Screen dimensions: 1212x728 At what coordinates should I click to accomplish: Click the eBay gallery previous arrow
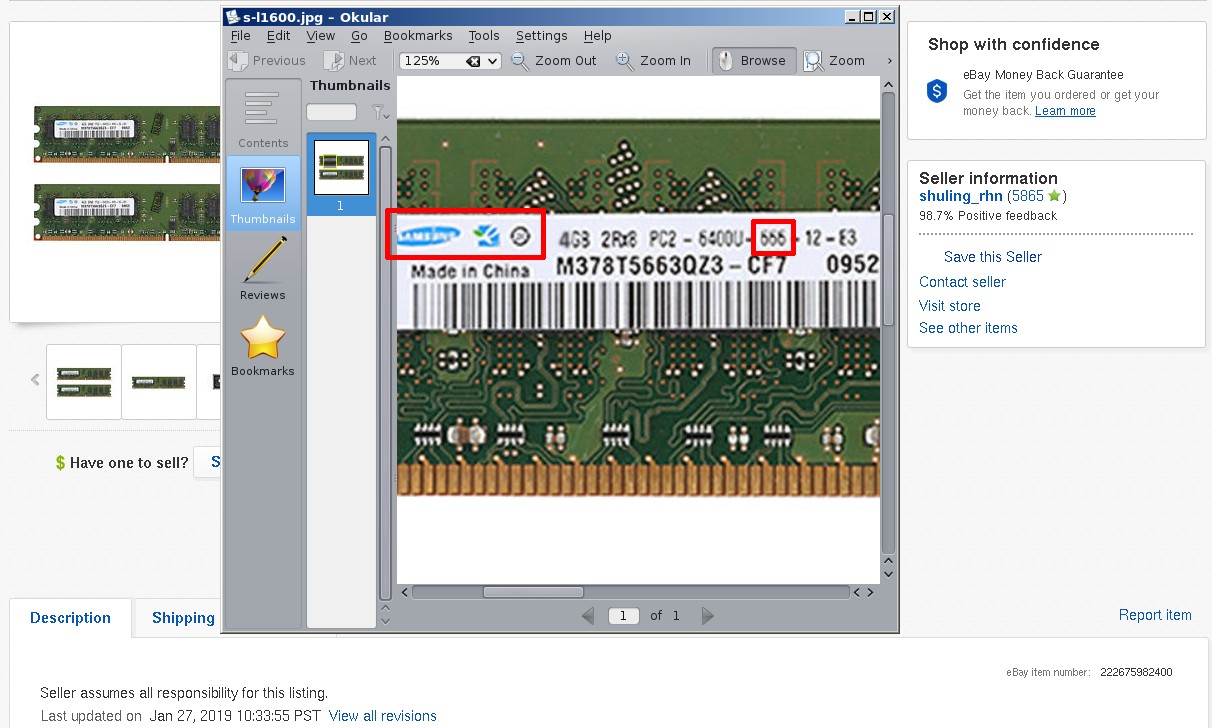click(x=34, y=380)
